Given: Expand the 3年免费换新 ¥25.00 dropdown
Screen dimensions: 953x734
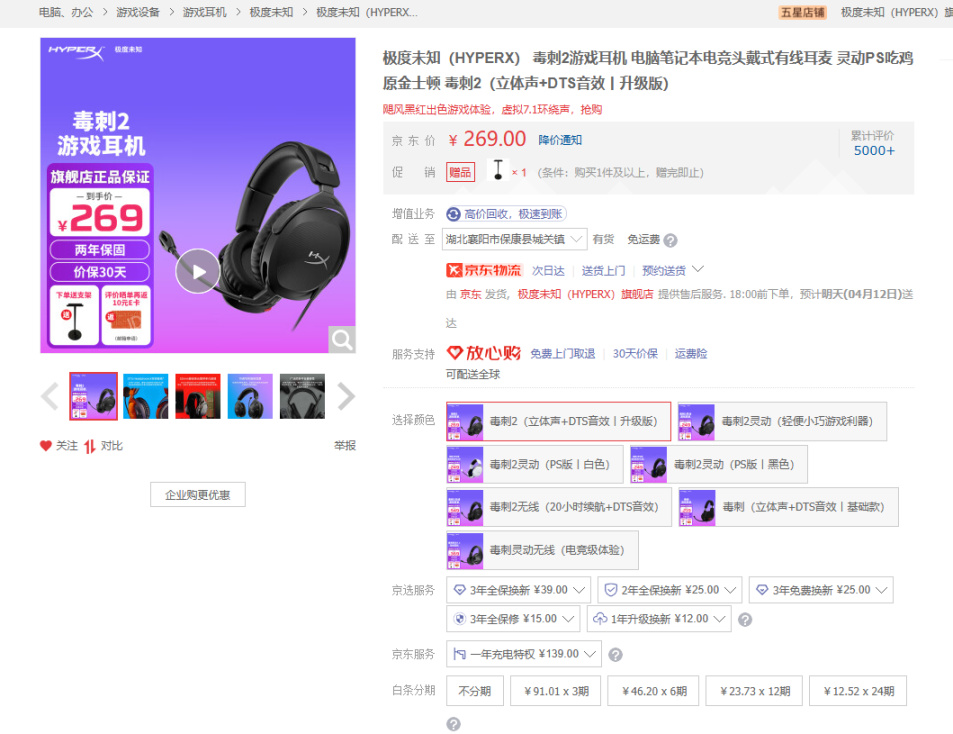Looking at the screenshot, I should click(x=821, y=589).
